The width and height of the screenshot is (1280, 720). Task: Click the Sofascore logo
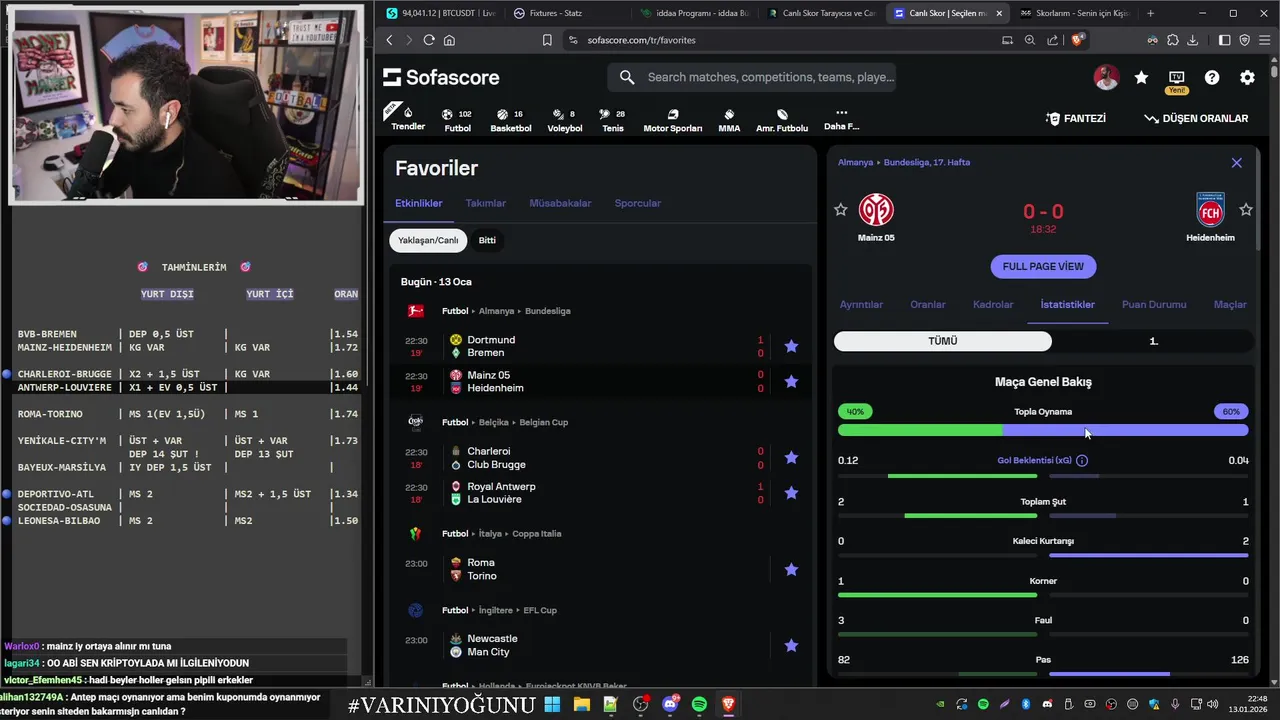pos(441,77)
